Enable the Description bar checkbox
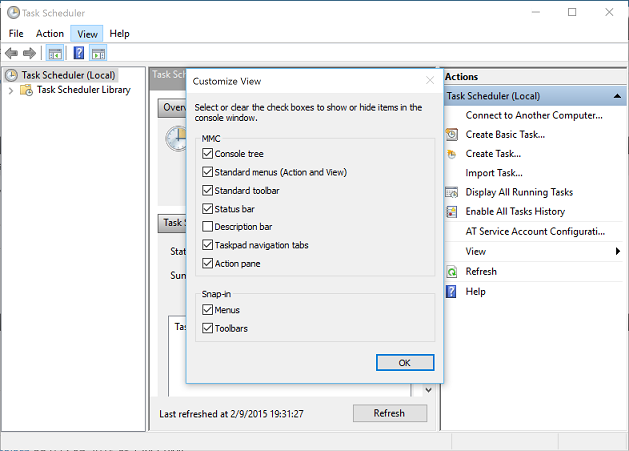 (207, 227)
